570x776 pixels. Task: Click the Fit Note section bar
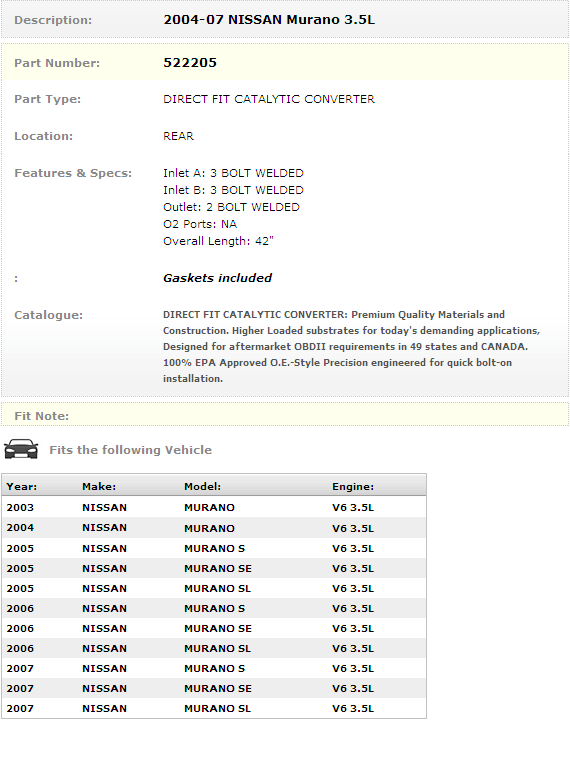285,415
